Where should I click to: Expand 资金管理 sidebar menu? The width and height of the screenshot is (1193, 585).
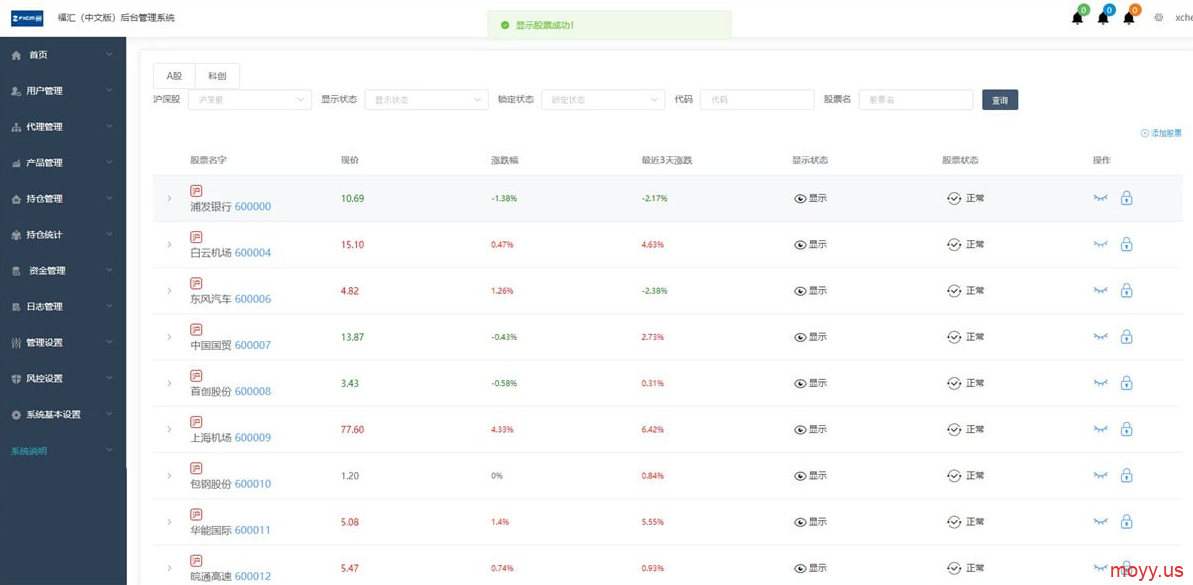(63, 271)
